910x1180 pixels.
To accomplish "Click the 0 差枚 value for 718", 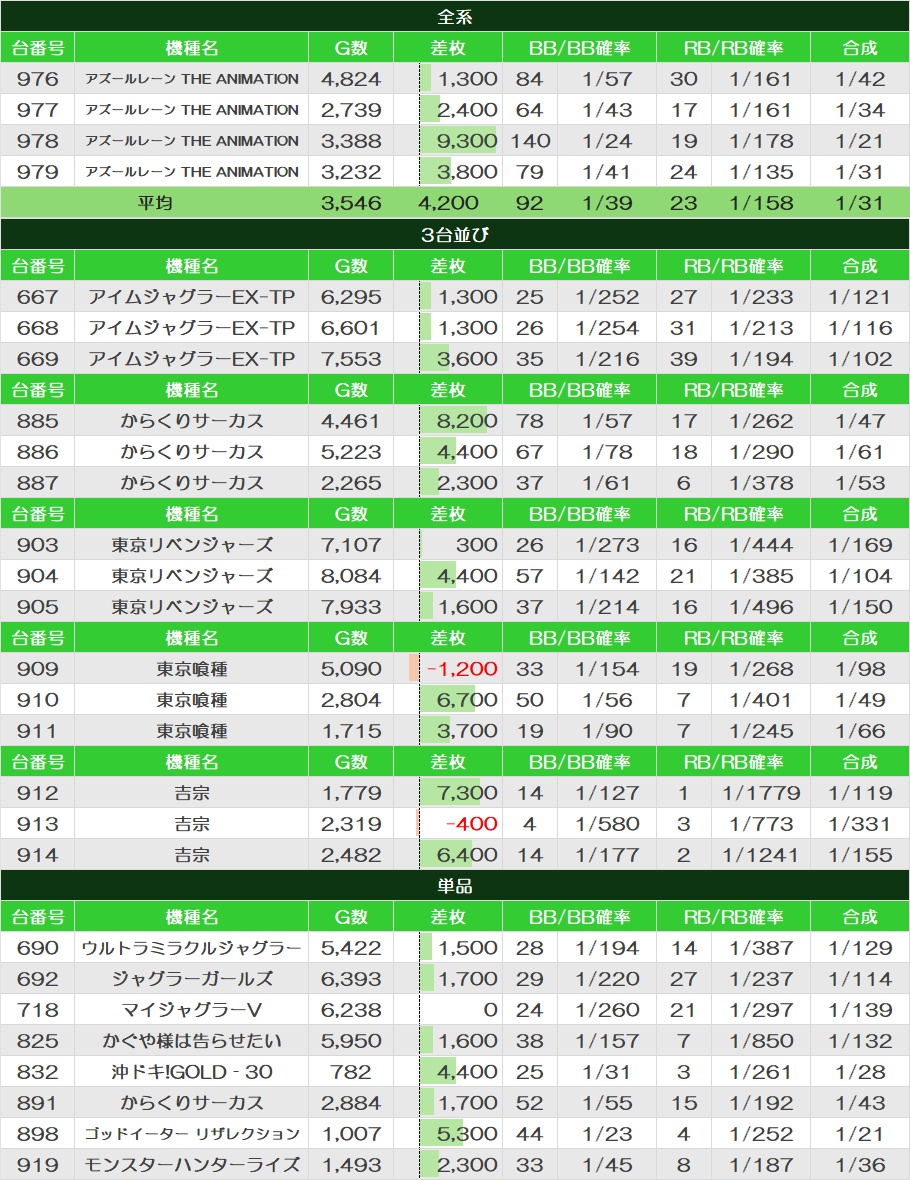I will 490,1010.
